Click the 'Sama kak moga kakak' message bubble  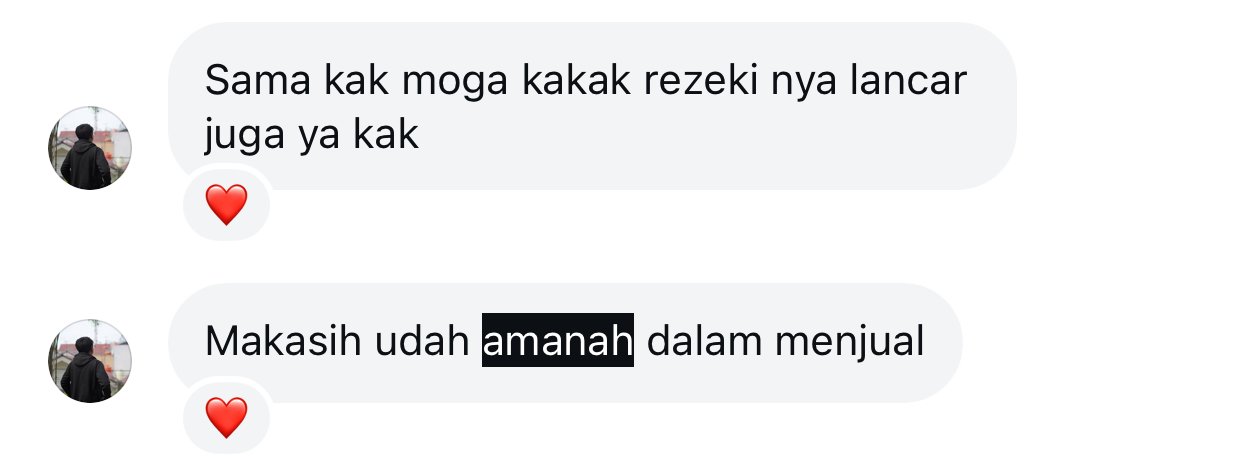592,106
